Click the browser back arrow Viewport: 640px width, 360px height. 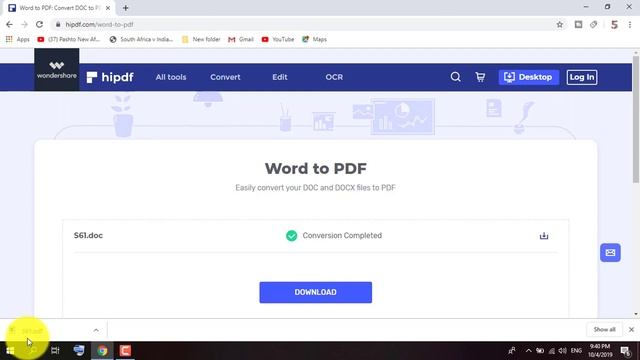(x=9, y=24)
